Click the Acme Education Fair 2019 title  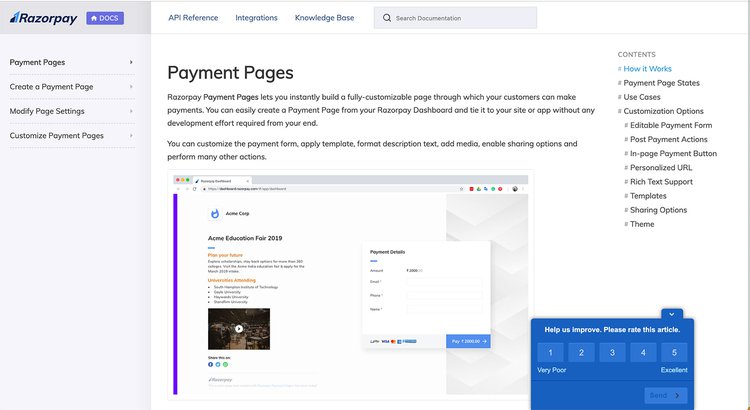point(245,238)
